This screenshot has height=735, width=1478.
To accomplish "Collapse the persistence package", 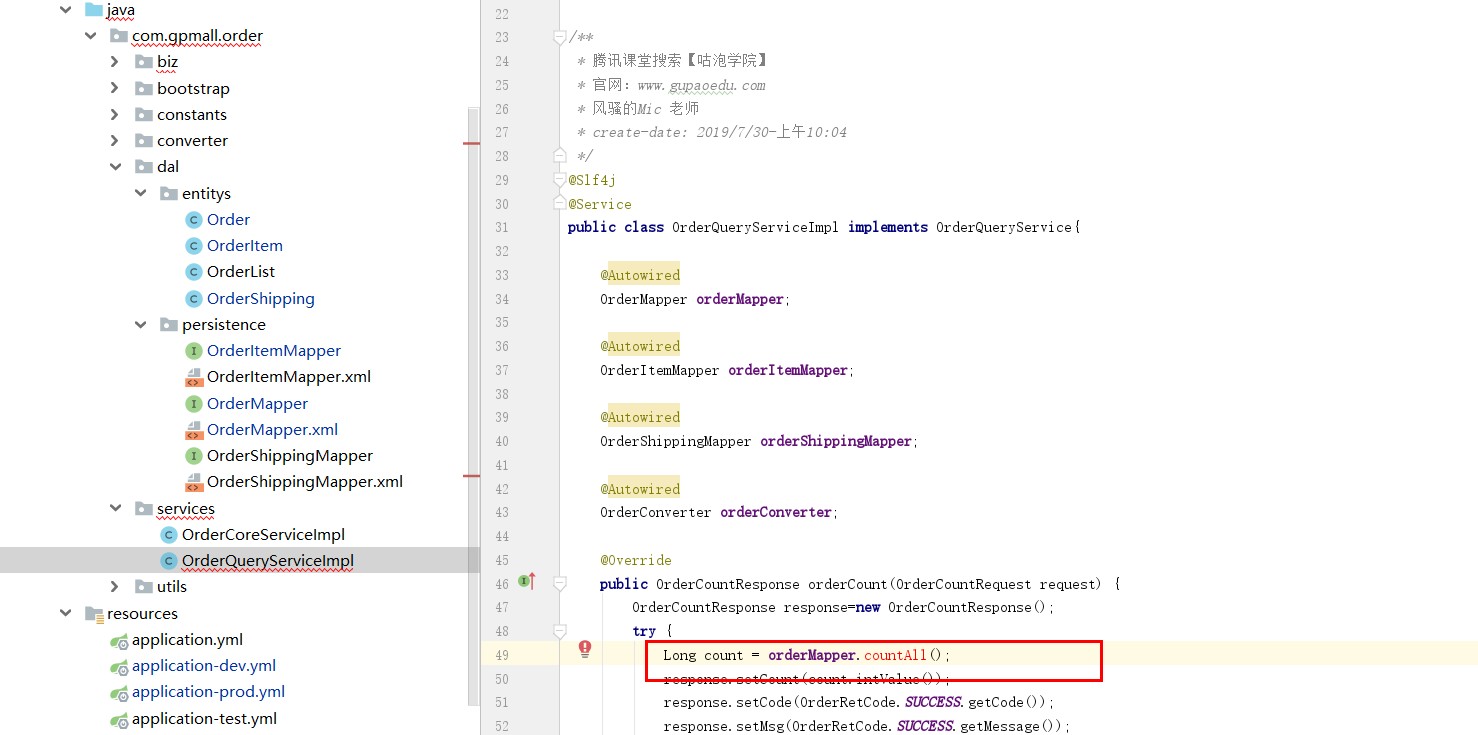I will [x=140, y=325].
